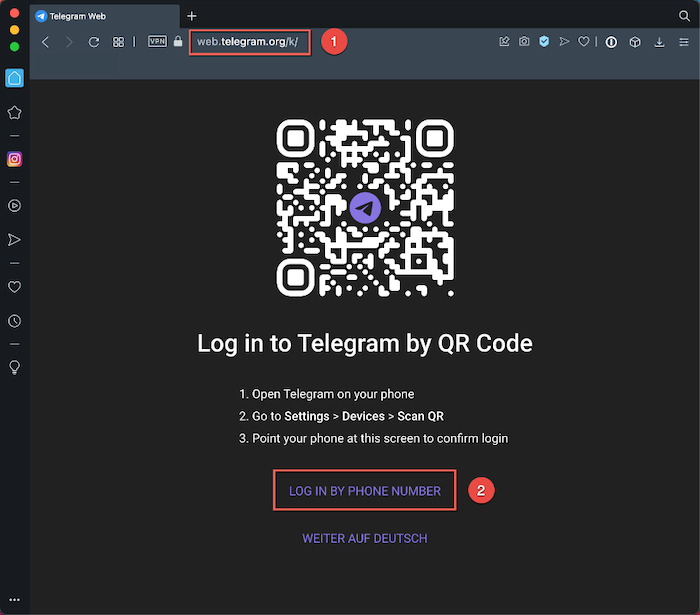Screen dimensions: 700x615
Task: Click the LOG IN BY PHONE NUMBER button
Action: point(364,491)
